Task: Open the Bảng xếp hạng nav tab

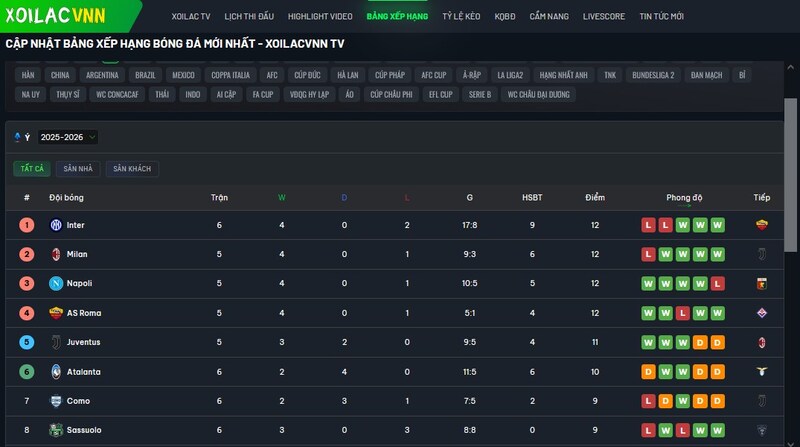Action: [x=399, y=17]
